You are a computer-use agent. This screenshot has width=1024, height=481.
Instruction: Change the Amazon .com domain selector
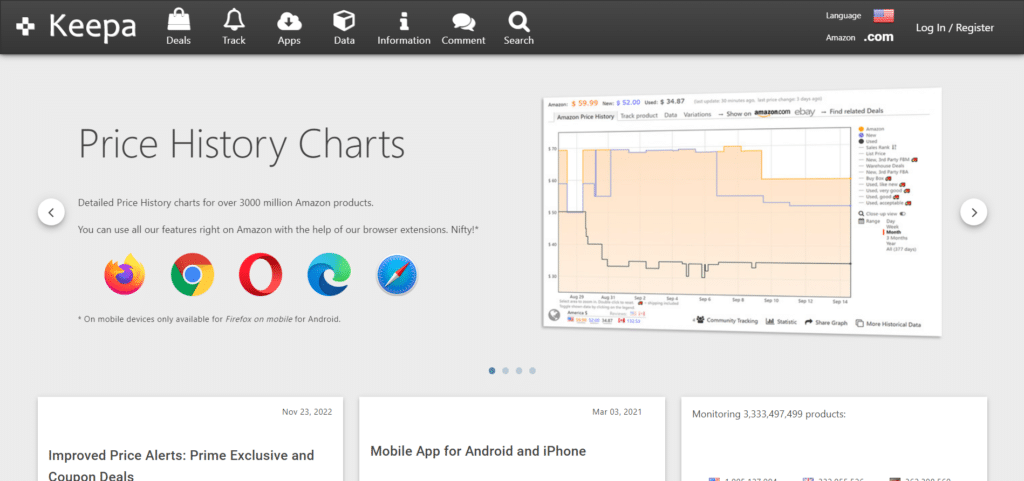point(878,37)
